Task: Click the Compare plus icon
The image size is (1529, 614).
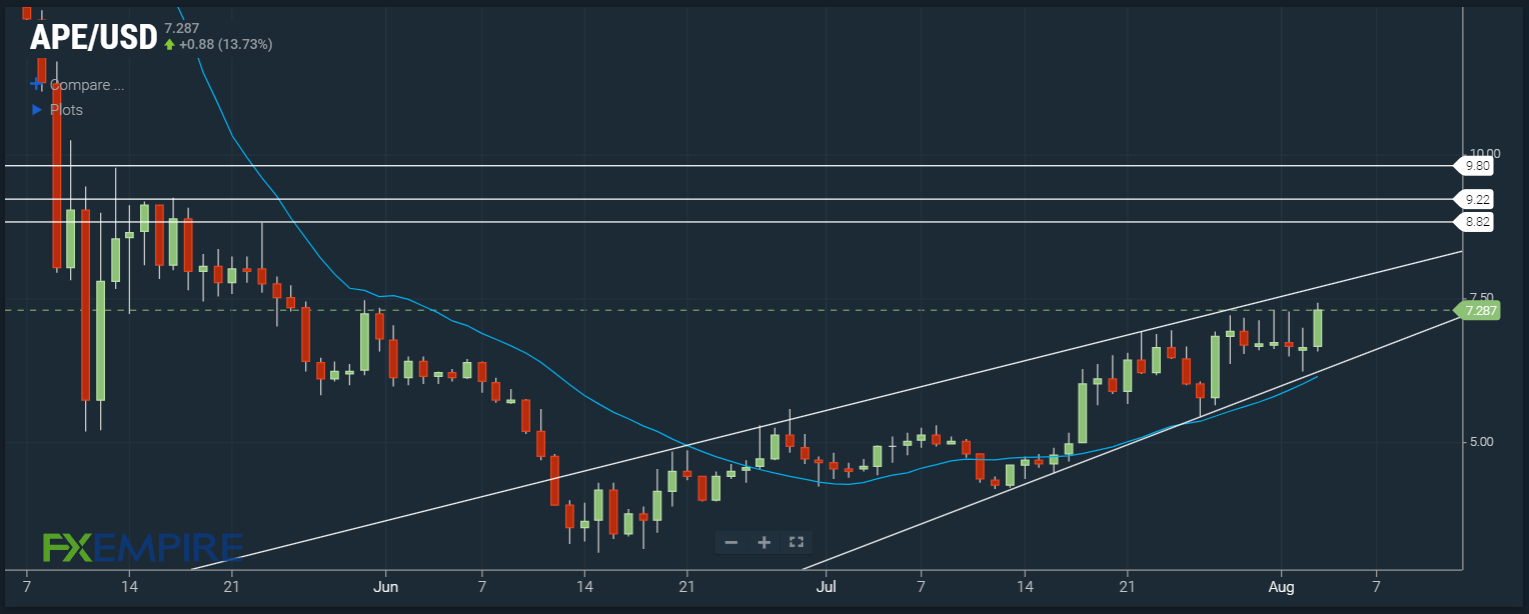Action: (x=38, y=85)
